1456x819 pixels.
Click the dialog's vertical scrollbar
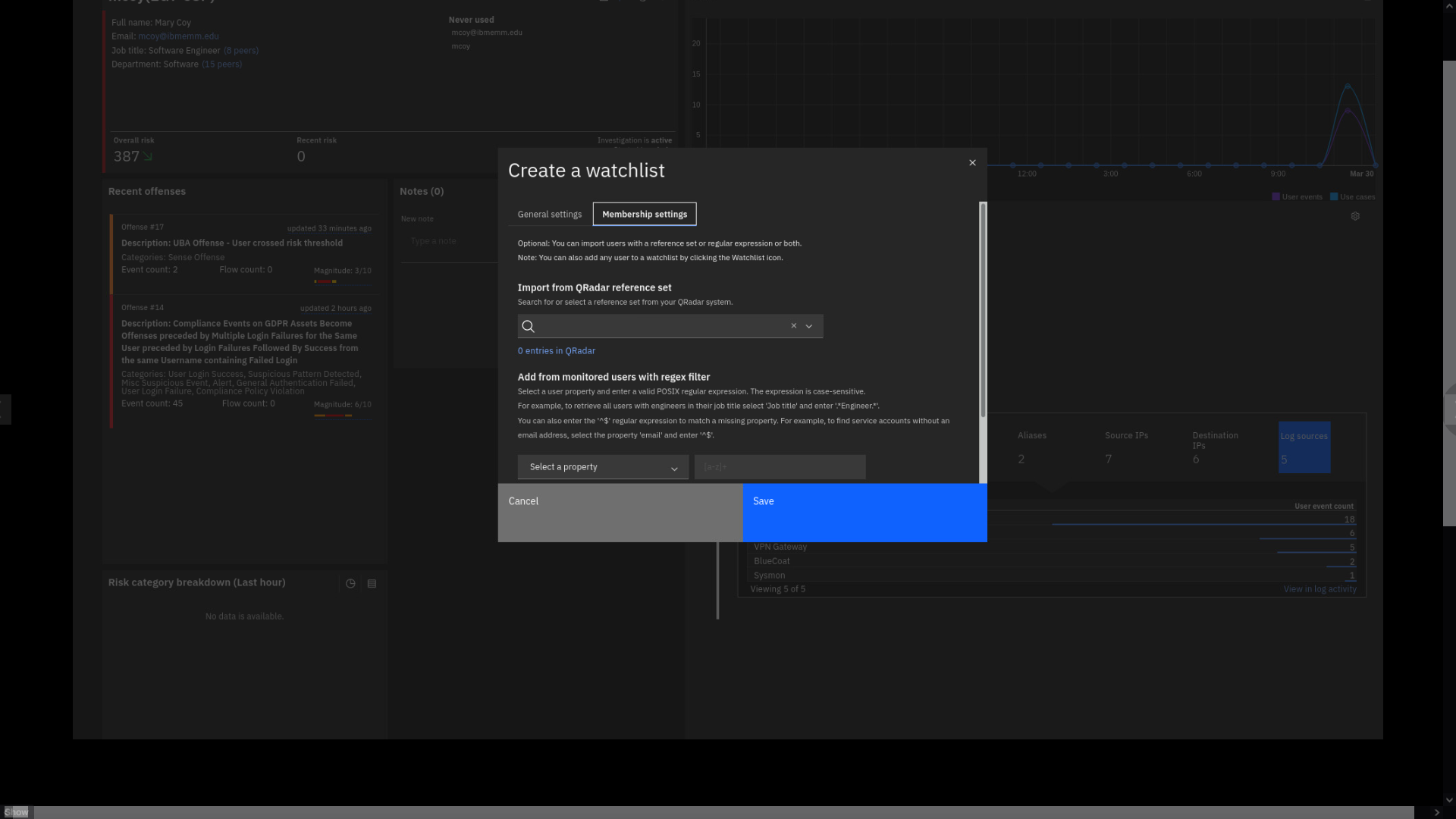pyautogui.click(x=983, y=311)
